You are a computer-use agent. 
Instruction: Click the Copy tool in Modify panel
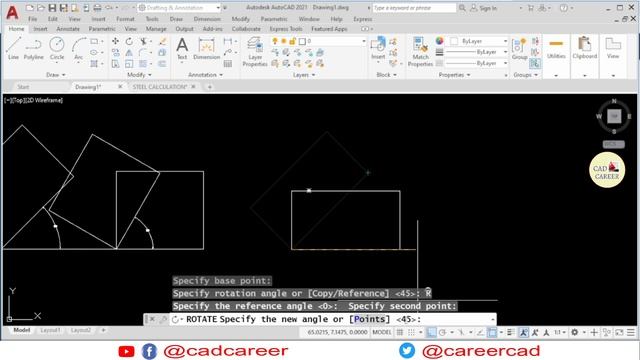116,53
